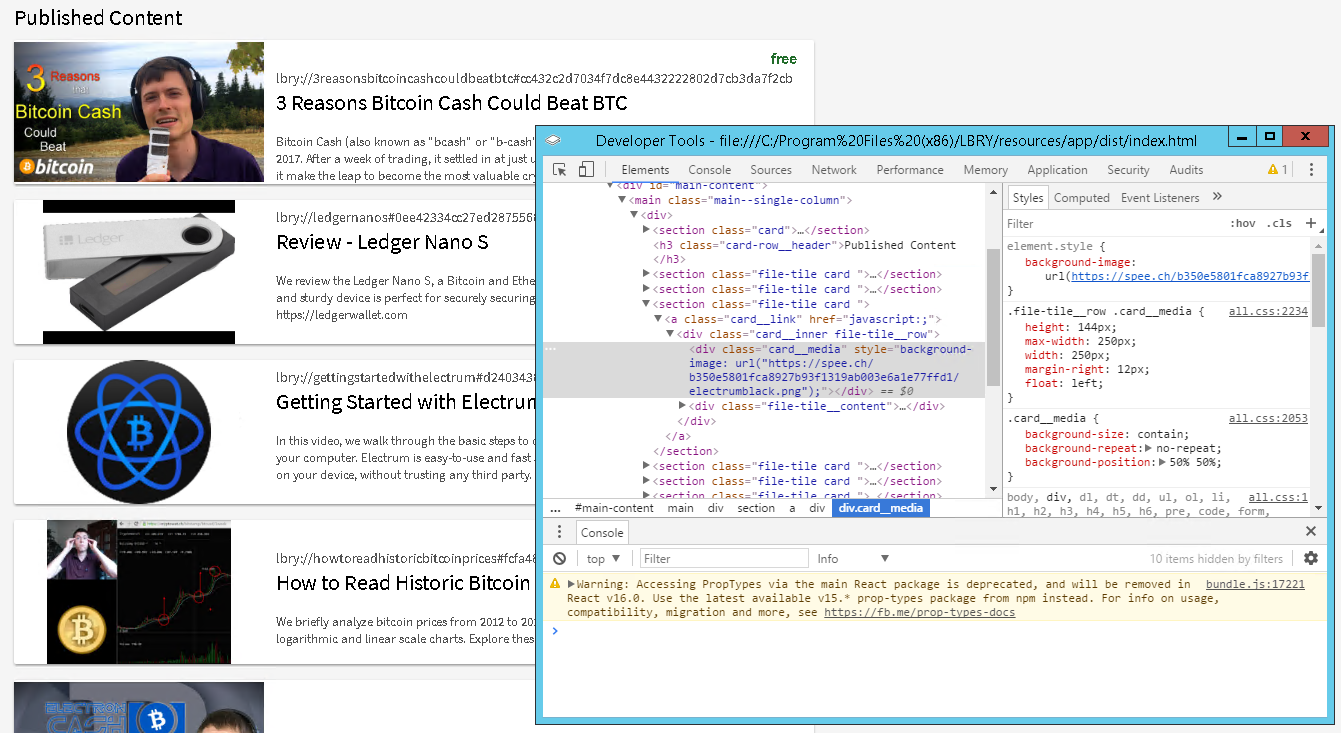The width and height of the screenshot is (1341, 733).
Task: Switch to Event Listeners tab
Action: 1160,198
